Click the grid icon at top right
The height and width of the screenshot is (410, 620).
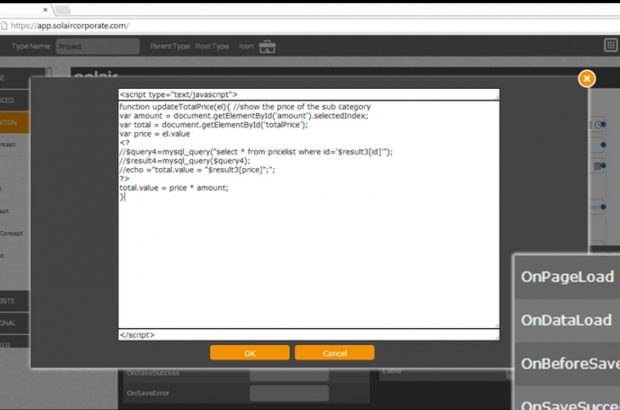pos(610,45)
